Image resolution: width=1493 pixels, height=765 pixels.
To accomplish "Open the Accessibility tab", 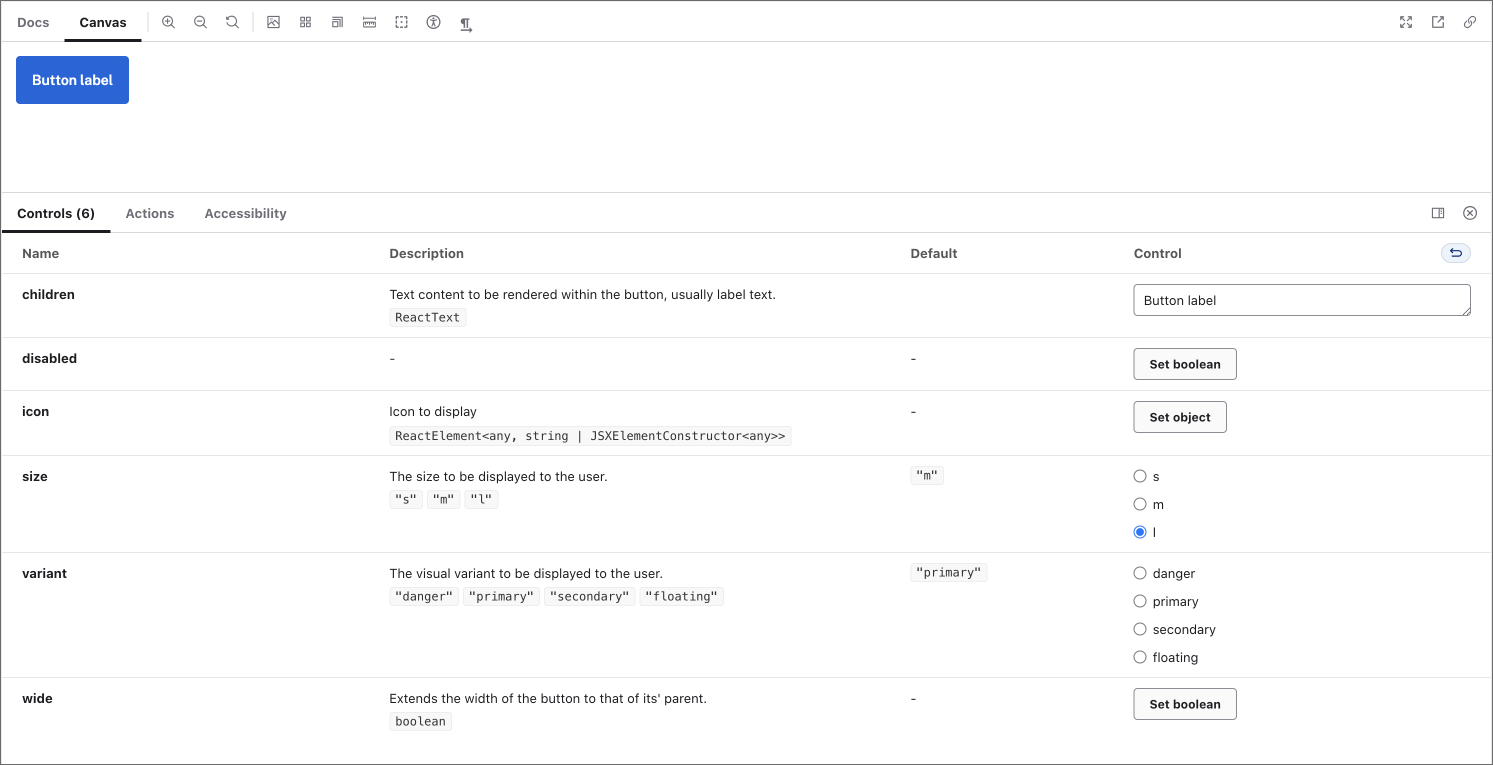I will 245,213.
